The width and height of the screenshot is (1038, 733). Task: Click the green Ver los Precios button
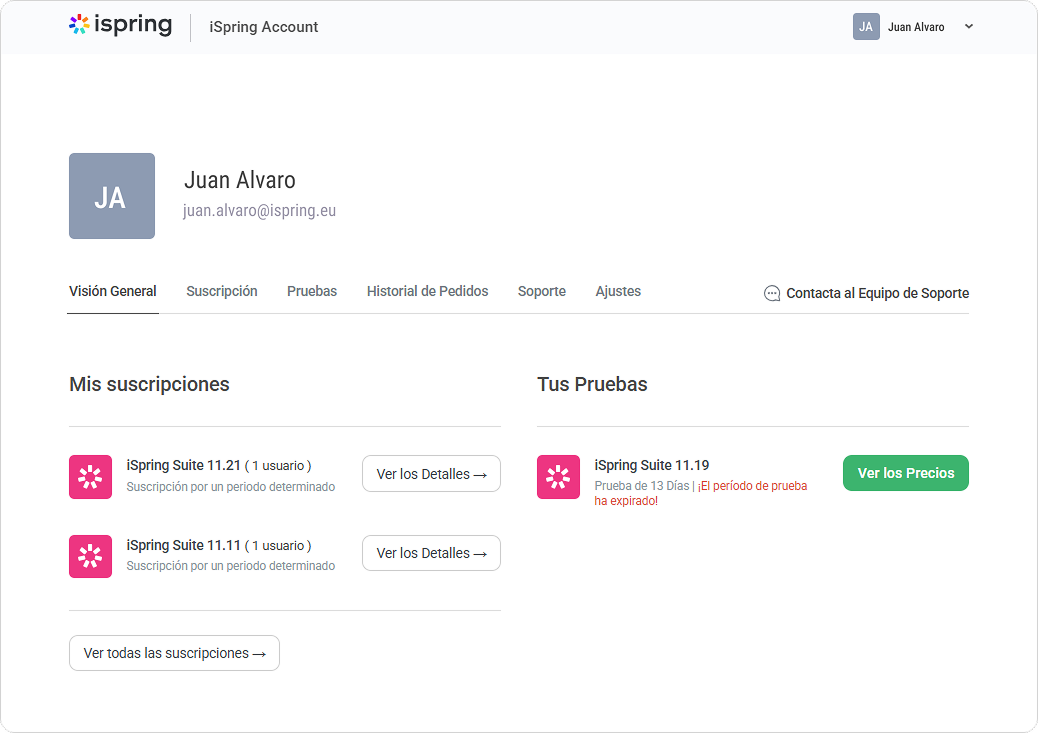pyautogui.click(x=906, y=473)
